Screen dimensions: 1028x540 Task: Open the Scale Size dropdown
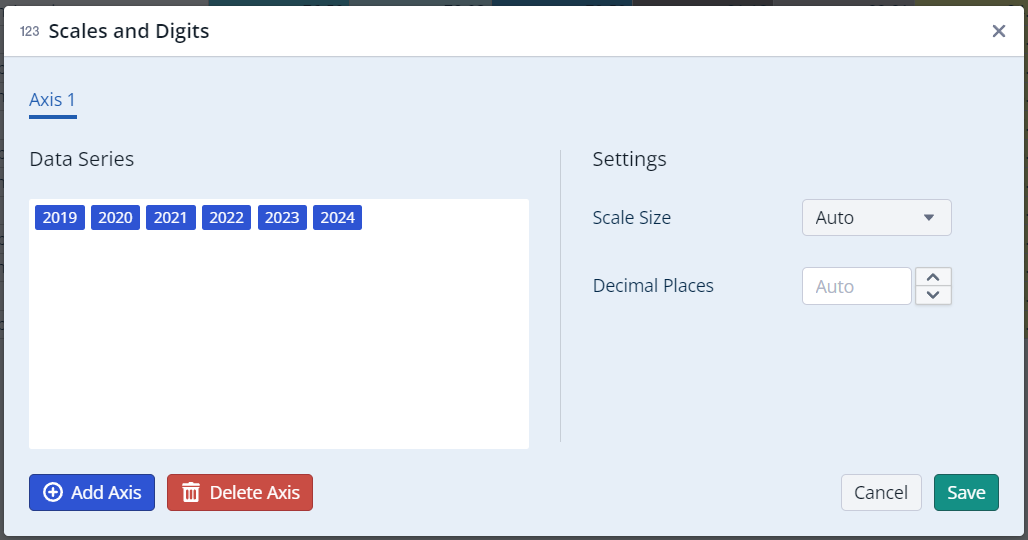(x=876, y=218)
